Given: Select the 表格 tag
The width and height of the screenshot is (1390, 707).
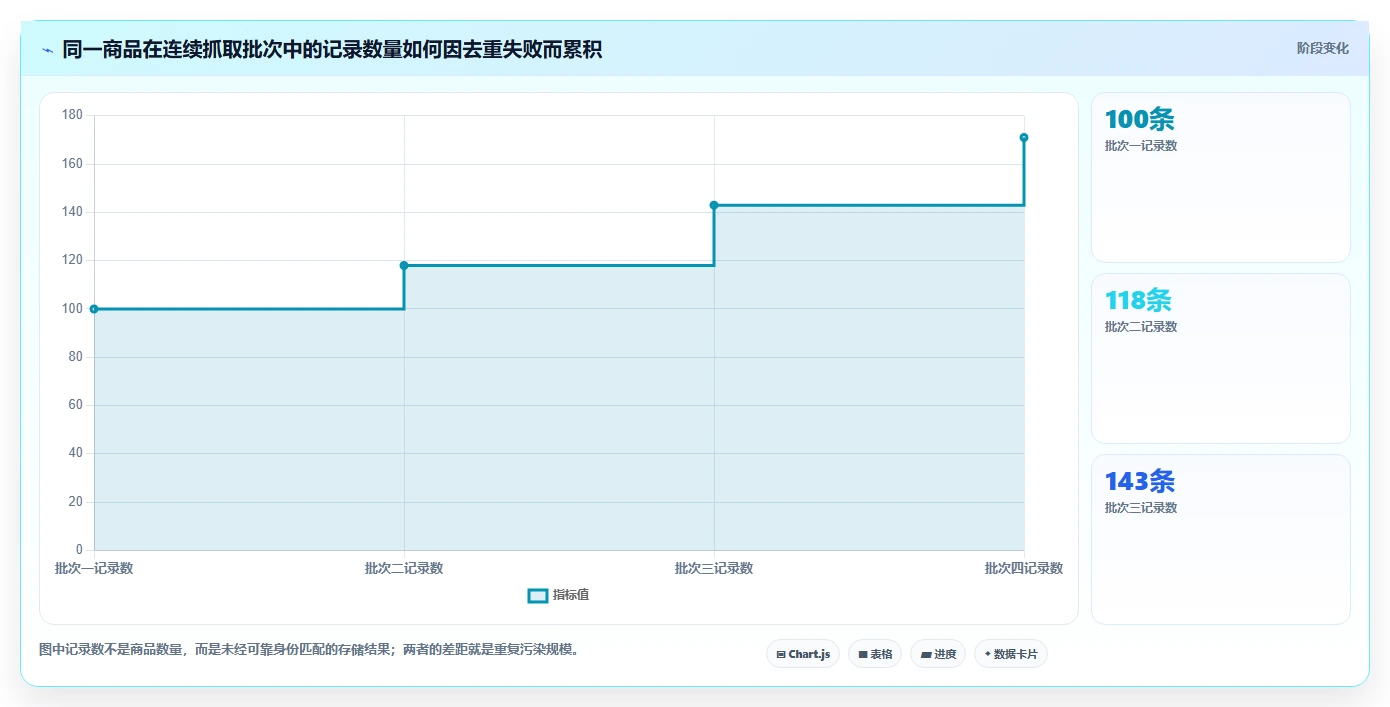Looking at the screenshot, I should pos(874,654).
